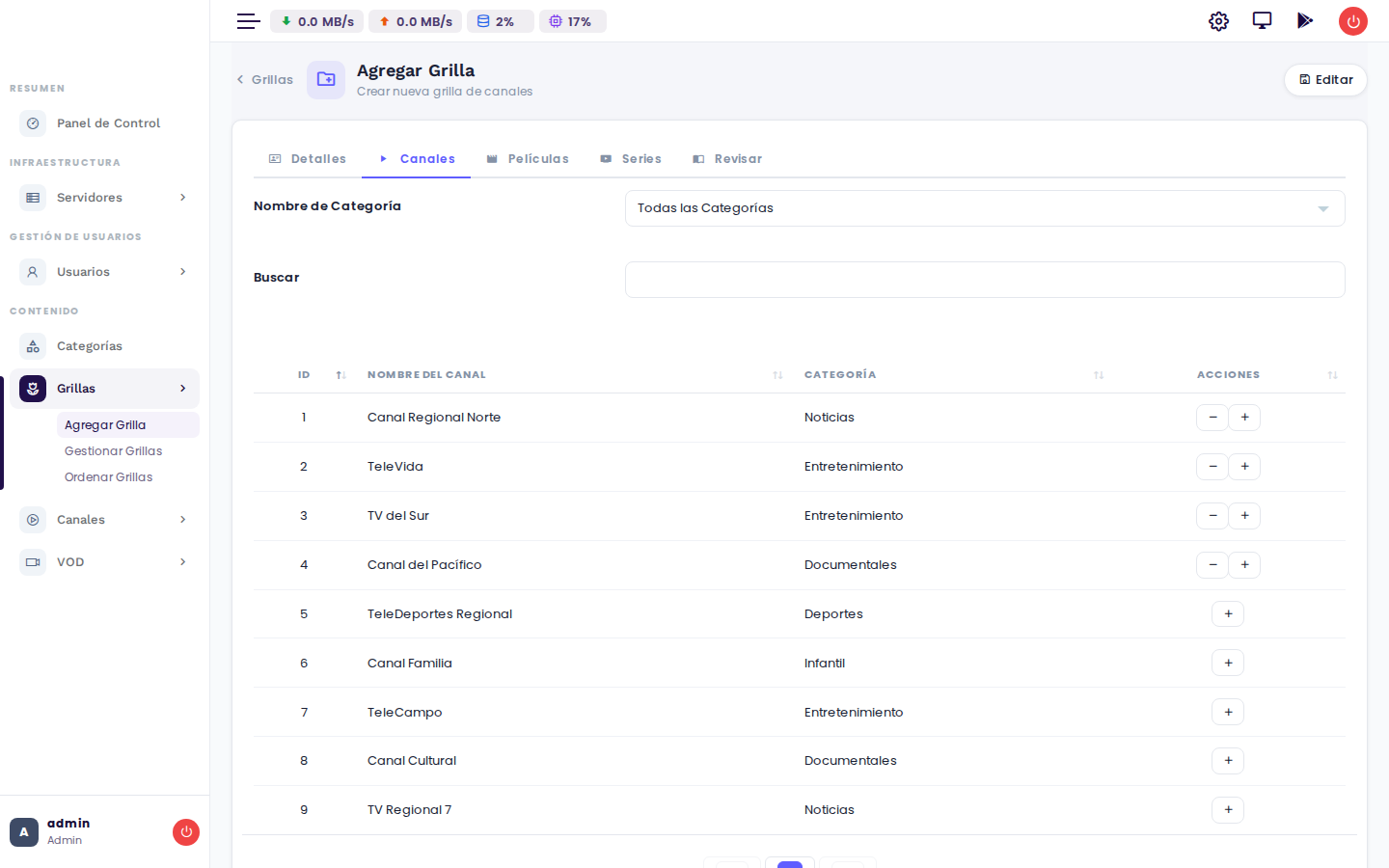The width and height of the screenshot is (1389, 868).
Task: Click the monitor display icon
Action: point(1262,20)
